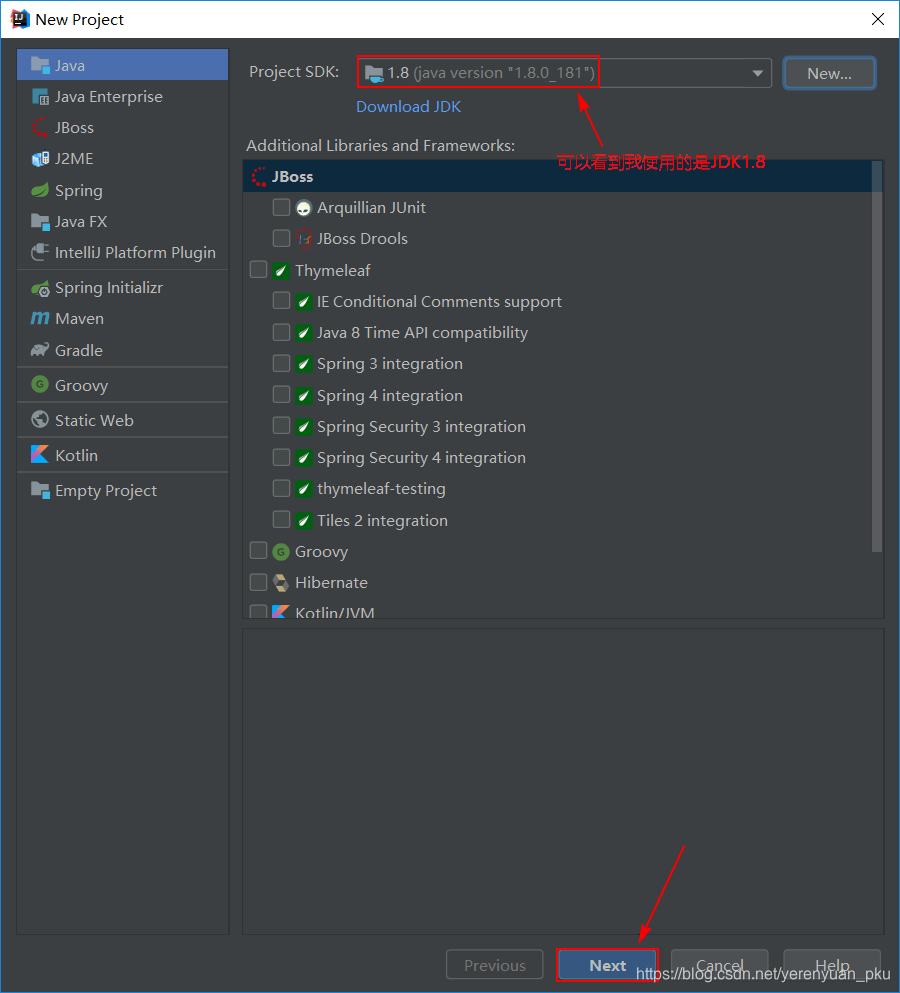Select the JBoss header row in frameworks
This screenshot has height=993, width=900.
click(557, 177)
